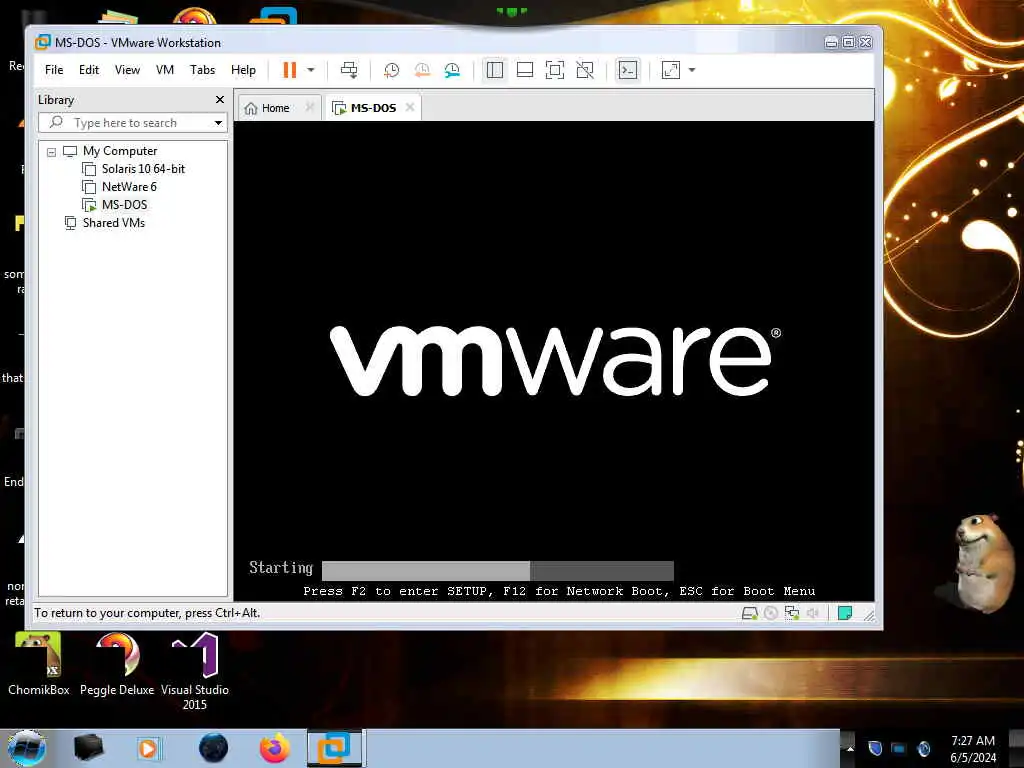Enter full screen mode icon
The height and width of the screenshot is (768, 1024).
point(554,70)
